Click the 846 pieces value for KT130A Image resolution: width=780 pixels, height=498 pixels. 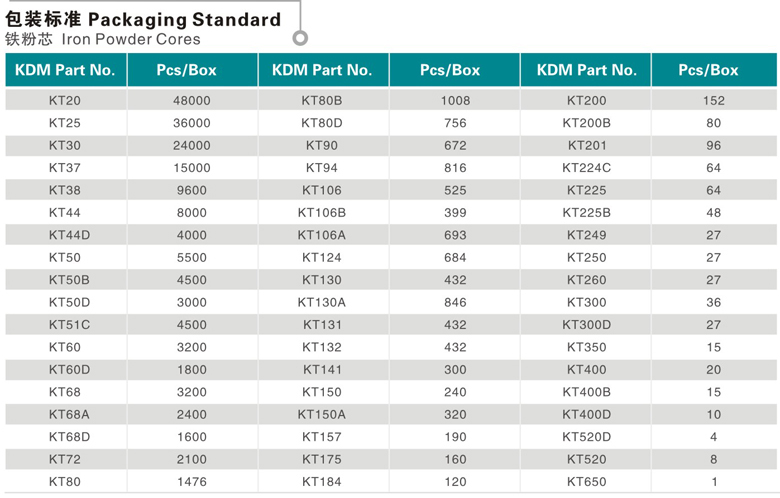point(455,302)
